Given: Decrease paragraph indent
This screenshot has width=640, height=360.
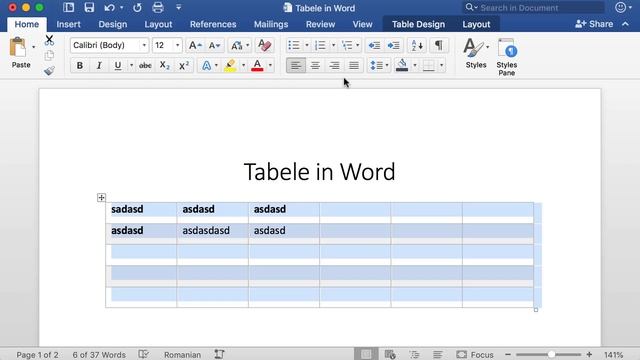Looking at the screenshot, I should [x=374, y=45].
